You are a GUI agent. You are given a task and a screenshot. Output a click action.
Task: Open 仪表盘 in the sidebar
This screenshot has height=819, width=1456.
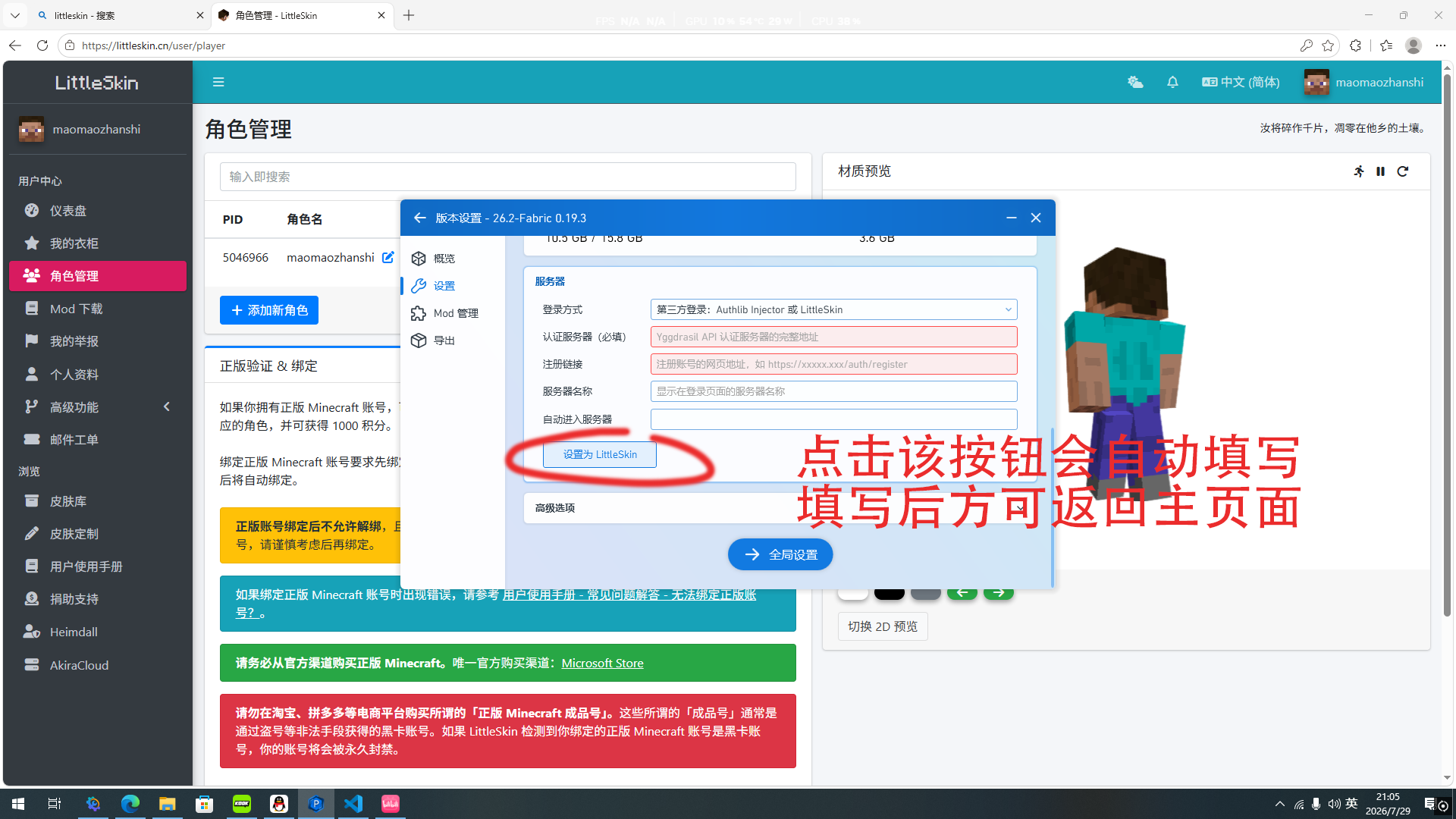tap(98, 211)
